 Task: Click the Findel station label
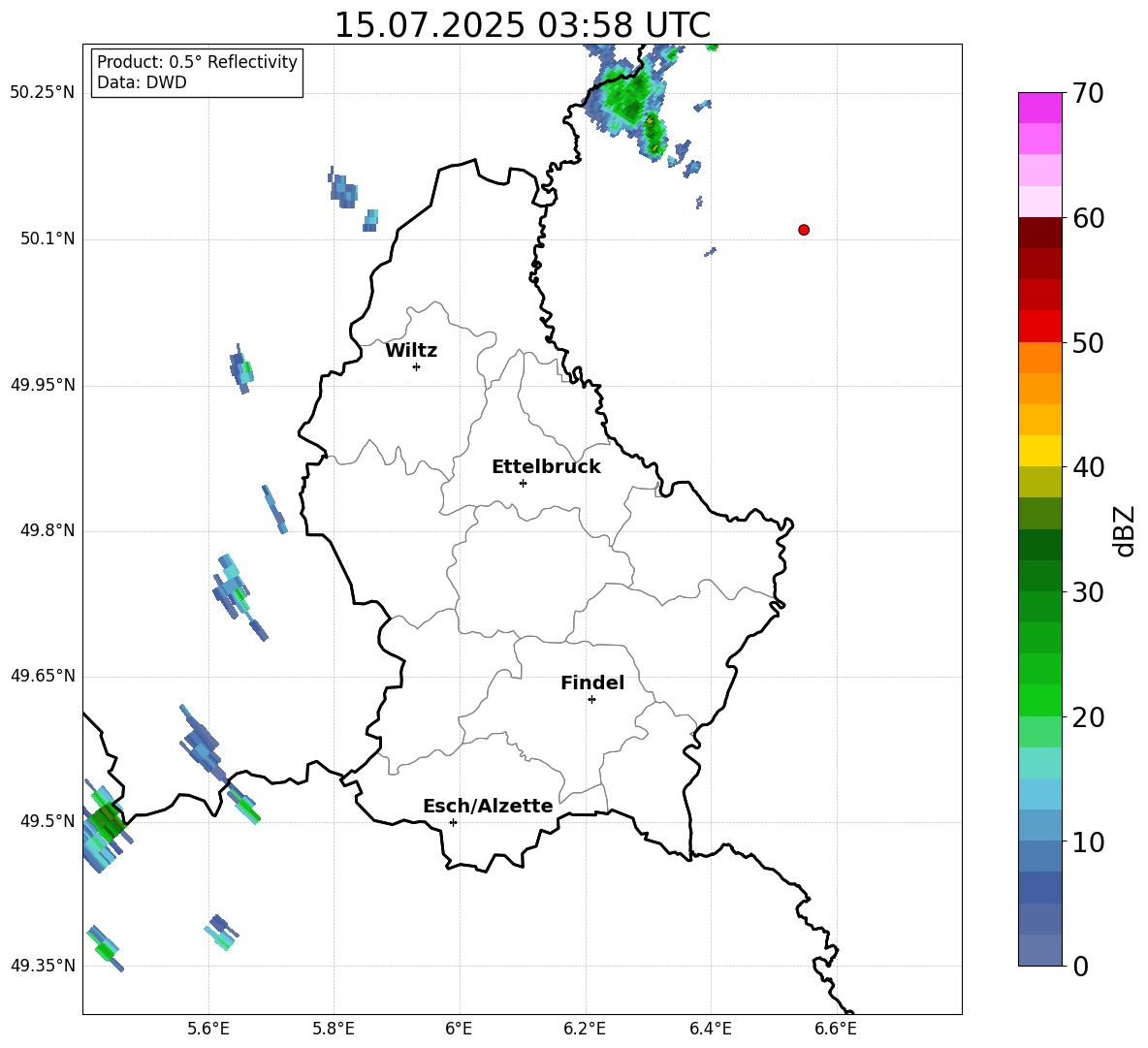(592, 683)
